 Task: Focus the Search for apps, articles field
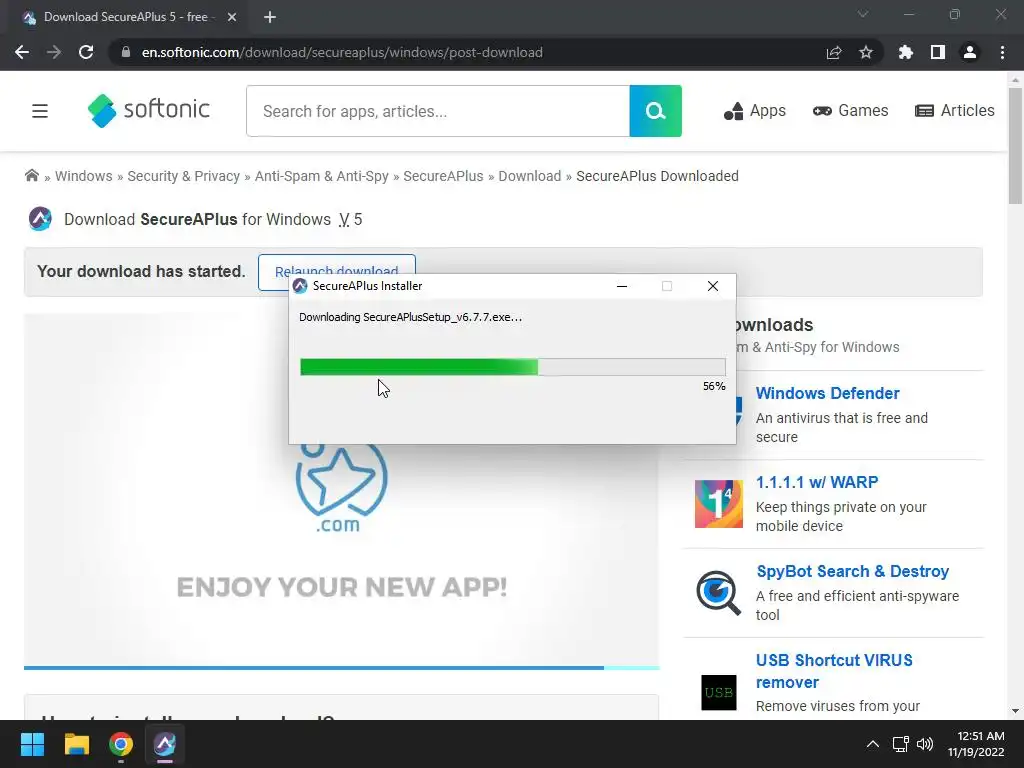point(438,111)
